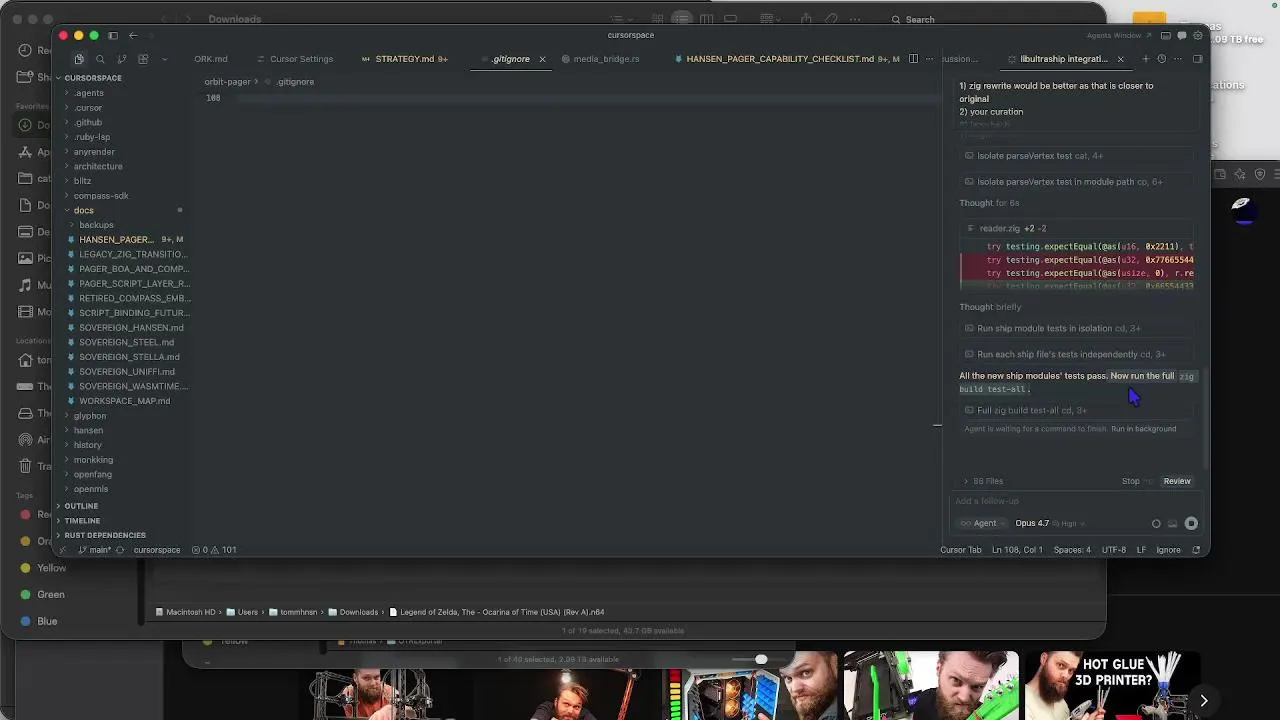Open the Extensions view icon

pyautogui.click(x=143, y=59)
